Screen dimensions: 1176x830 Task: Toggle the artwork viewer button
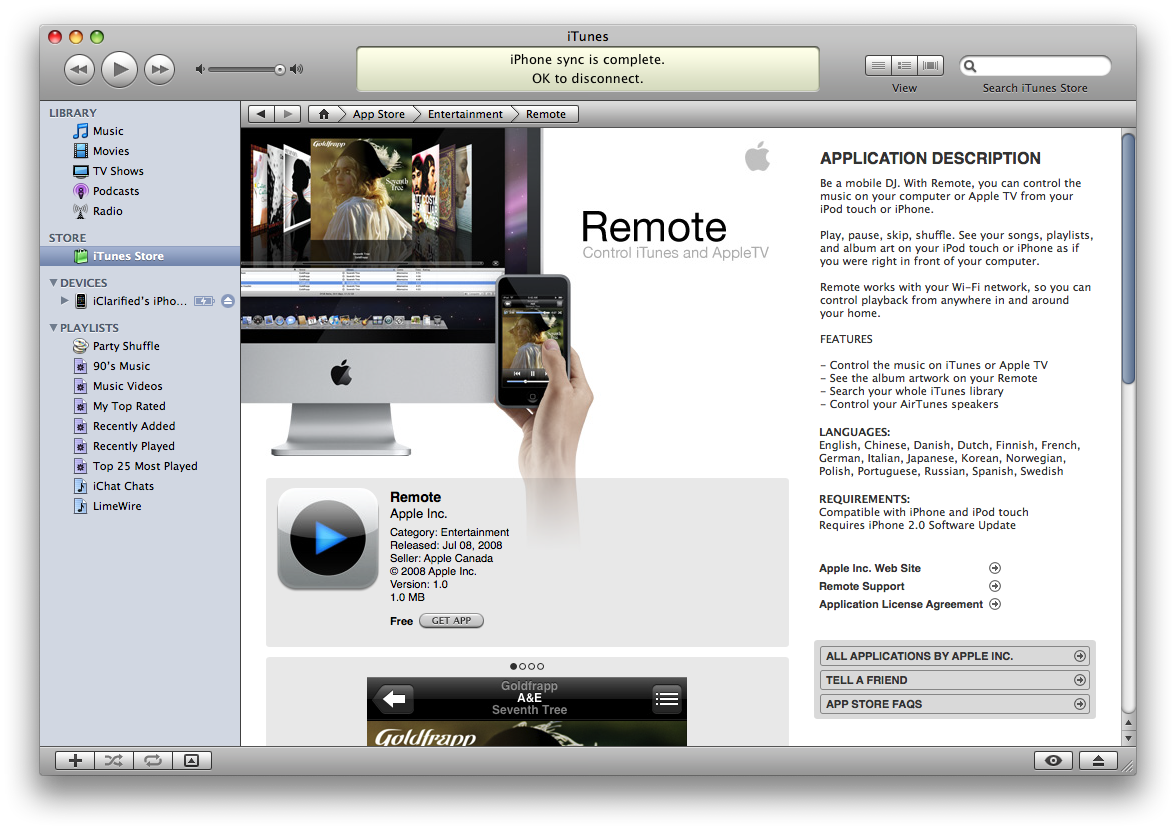pos(192,761)
